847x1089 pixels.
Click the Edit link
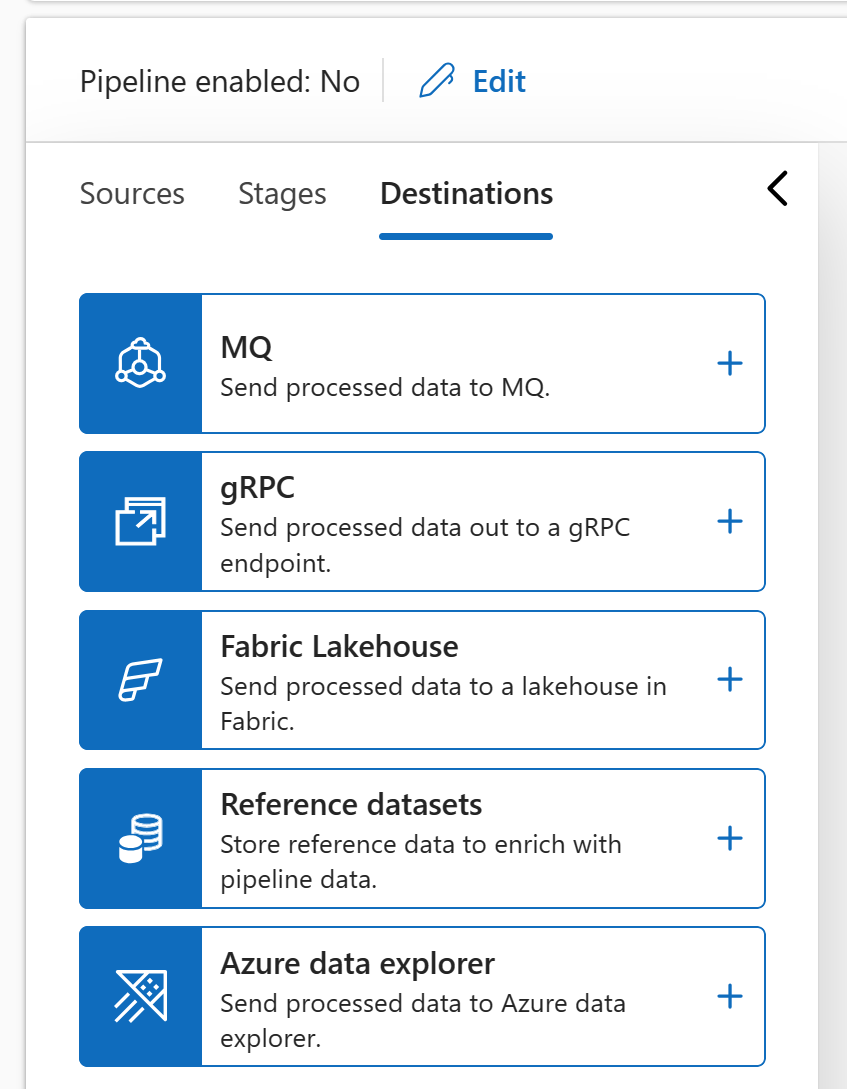499,81
